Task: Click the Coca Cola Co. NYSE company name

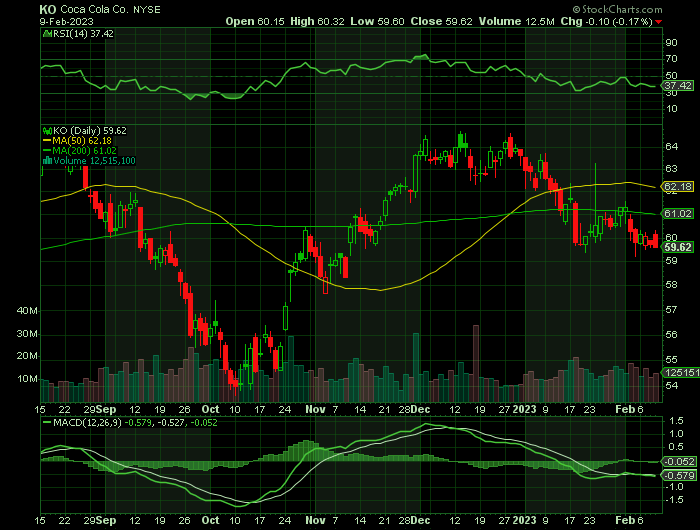Action: pos(110,9)
